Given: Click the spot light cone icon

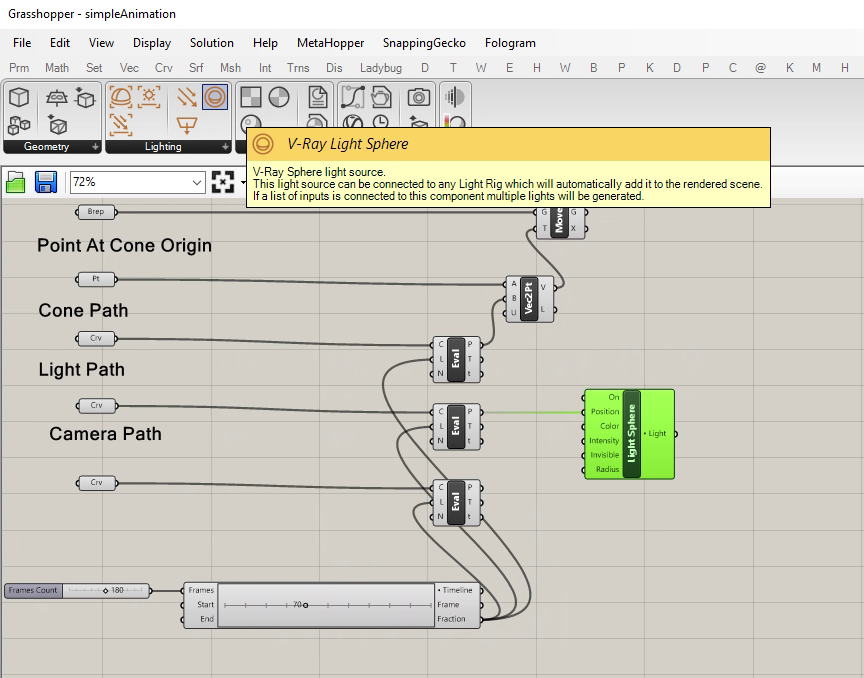Looking at the screenshot, I should click(x=187, y=125).
